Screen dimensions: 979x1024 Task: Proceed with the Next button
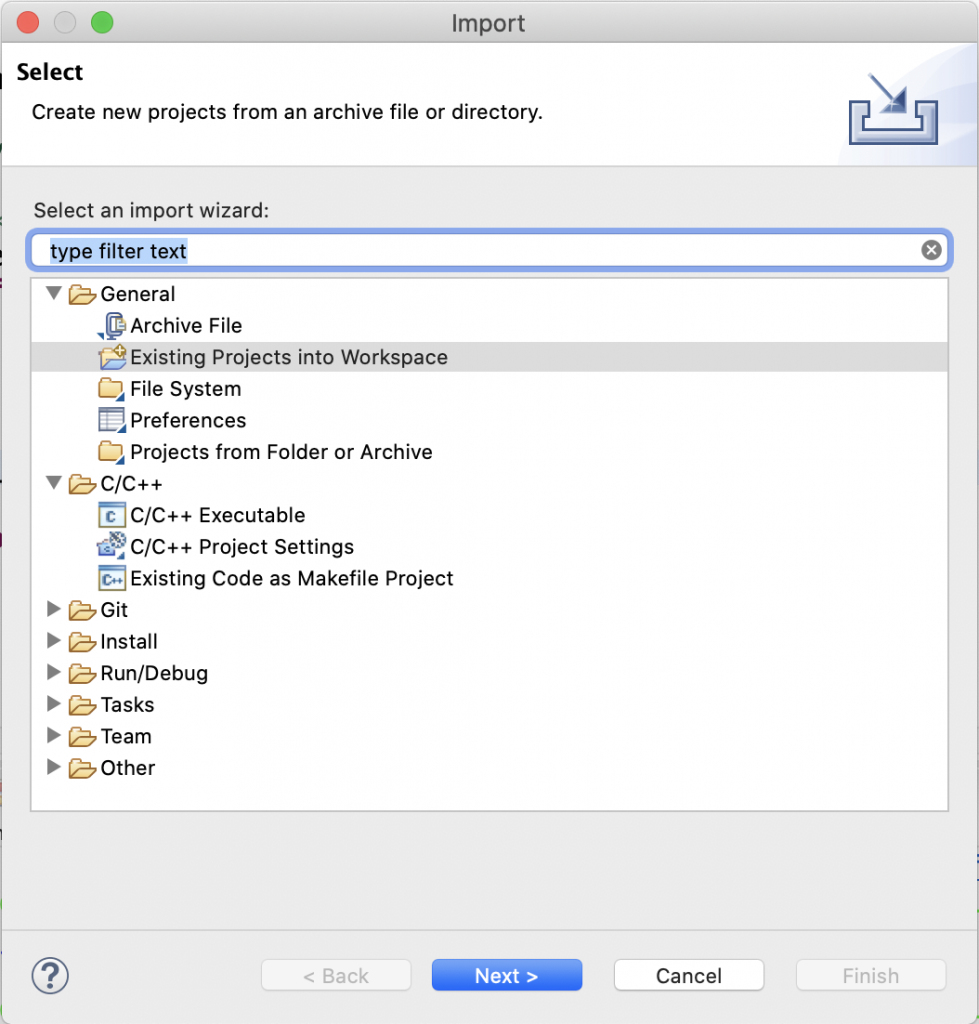point(507,975)
